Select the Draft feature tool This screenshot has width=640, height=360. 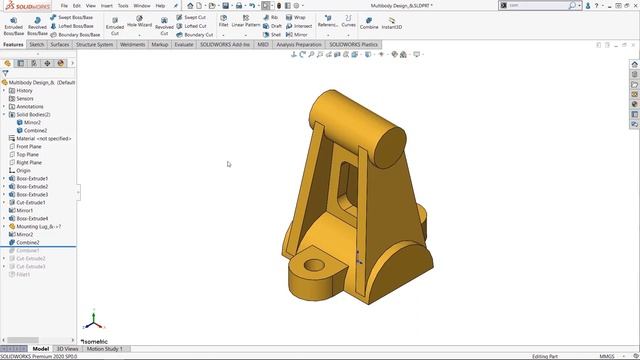click(x=272, y=26)
